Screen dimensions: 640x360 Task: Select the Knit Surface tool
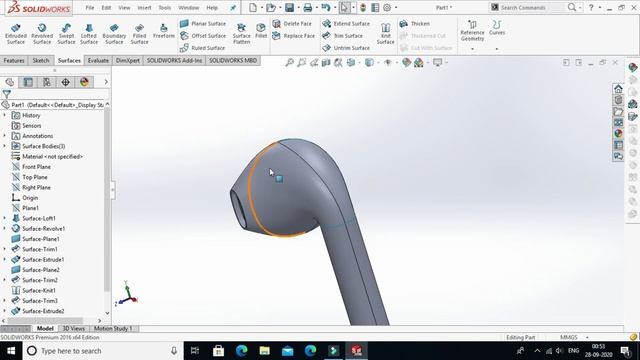pyautogui.click(x=385, y=33)
